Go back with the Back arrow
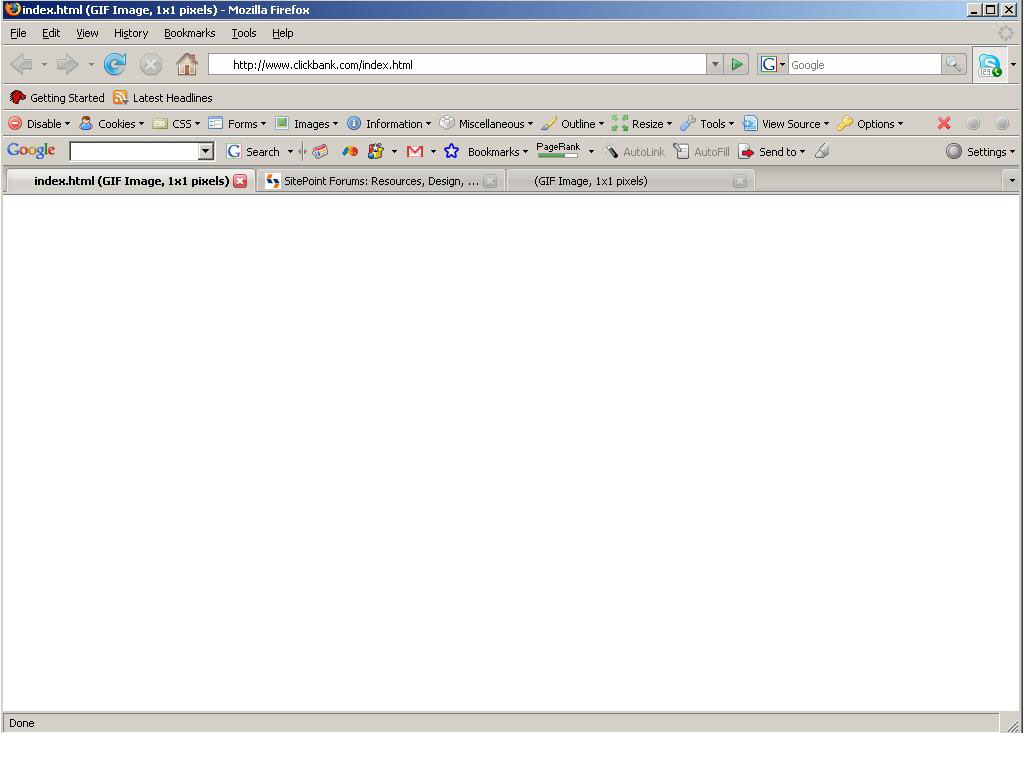This screenshot has height=768, width=1024. (22, 64)
